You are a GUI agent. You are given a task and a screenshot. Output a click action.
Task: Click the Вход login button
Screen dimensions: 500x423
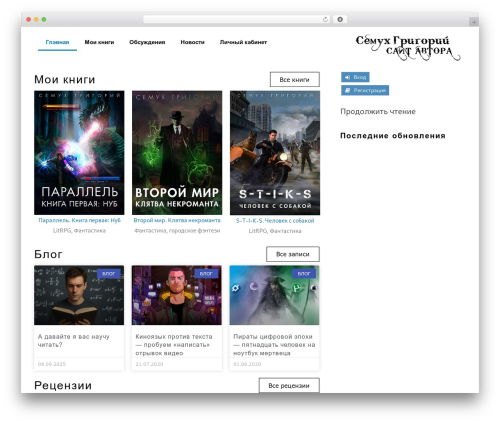pos(355,77)
